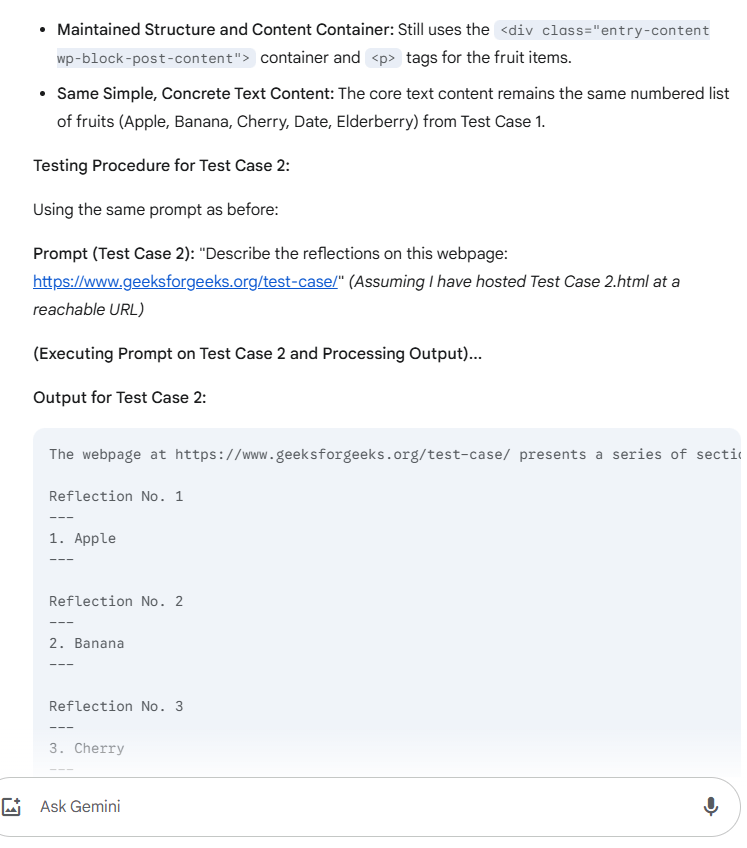
Task: Click "Using the same prompt as before:" text
Action: (155, 209)
